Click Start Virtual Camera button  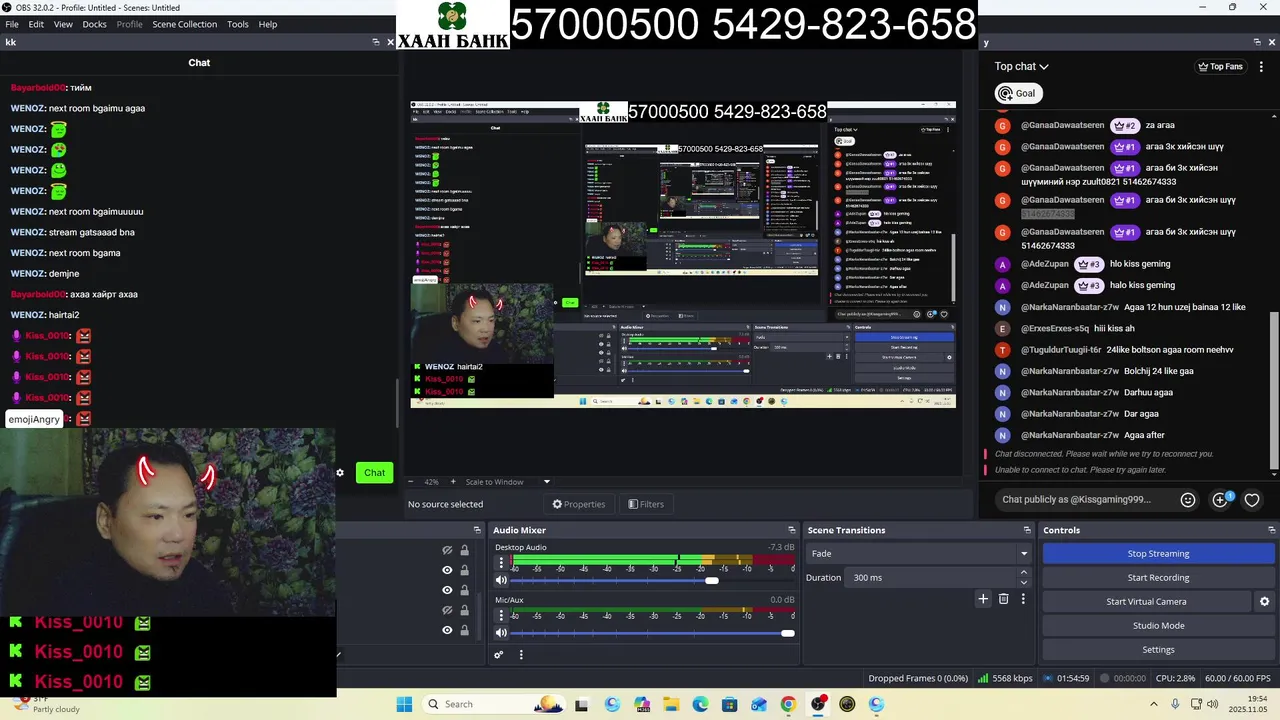tap(1146, 602)
